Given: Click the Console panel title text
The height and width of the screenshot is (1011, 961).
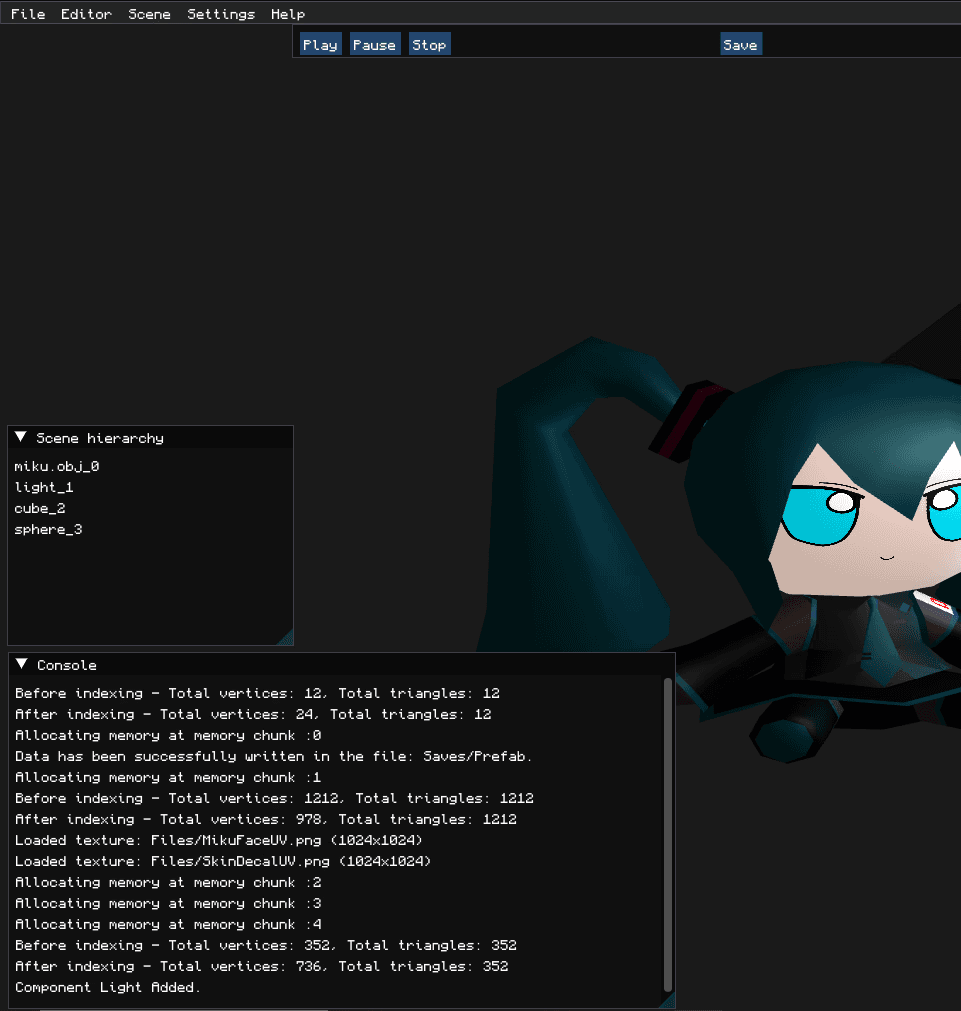Looking at the screenshot, I should point(66,665).
